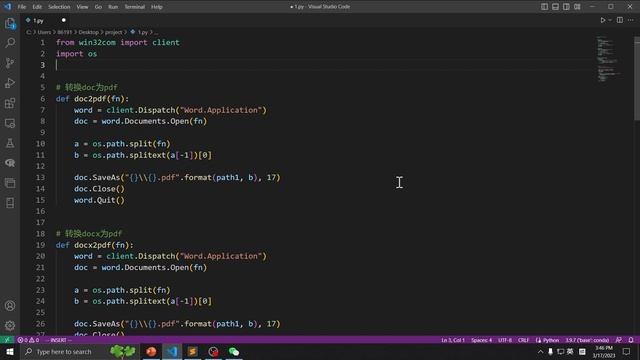
Task: Click the VS Code taskbar icon
Action: tap(172, 351)
